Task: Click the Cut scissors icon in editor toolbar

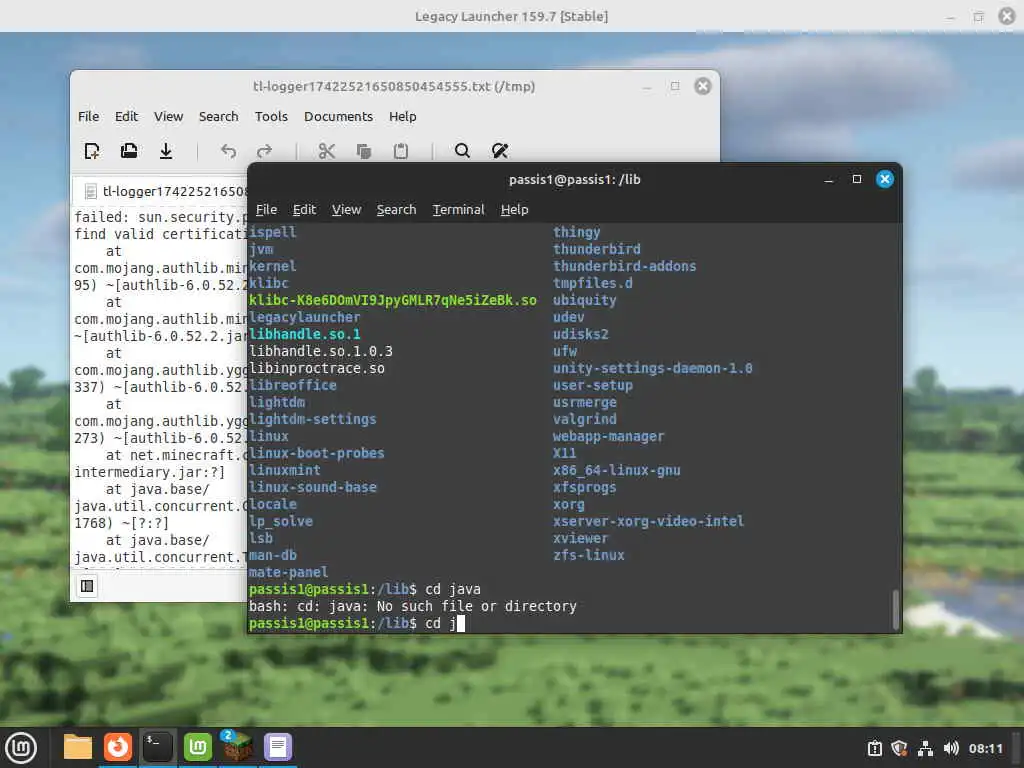Action: pos(327,152)
